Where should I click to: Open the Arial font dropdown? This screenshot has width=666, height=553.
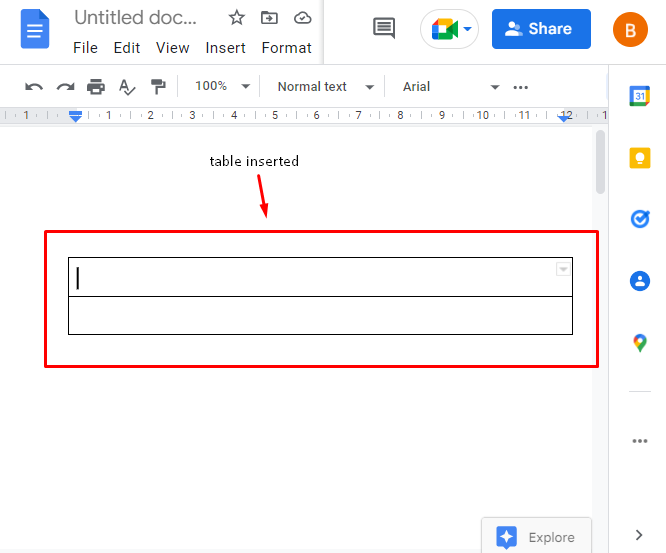[450, 87]
